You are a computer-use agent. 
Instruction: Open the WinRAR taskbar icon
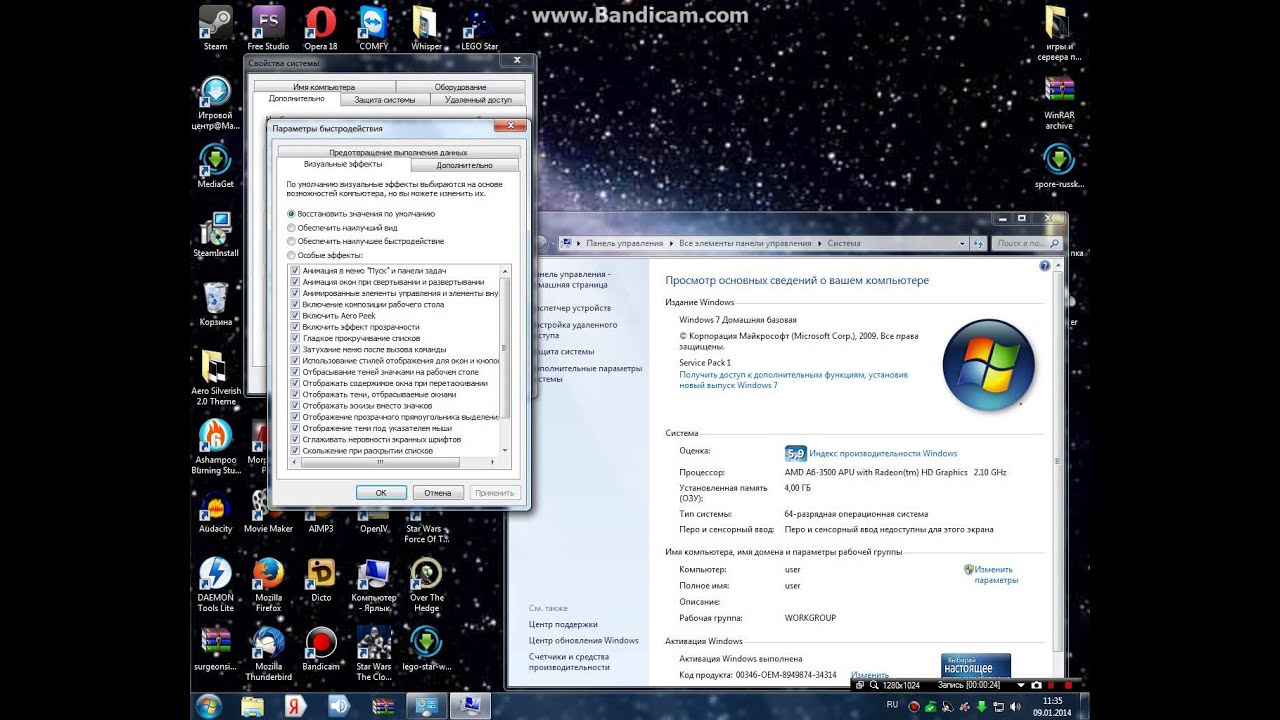[382, 706]
